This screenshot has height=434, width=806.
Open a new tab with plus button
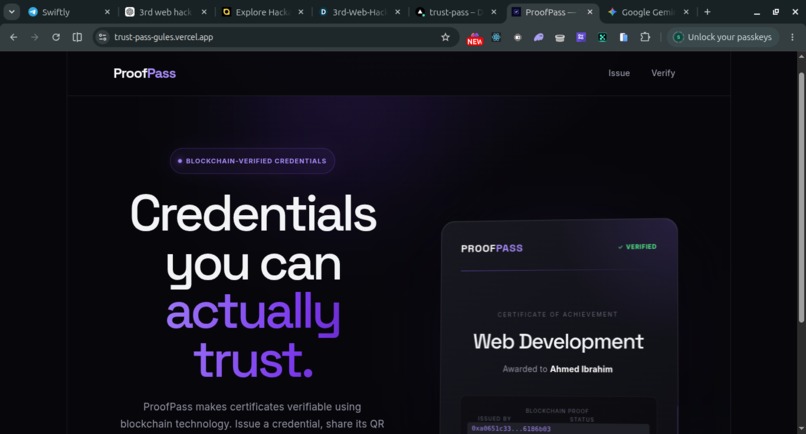[707, 12]
